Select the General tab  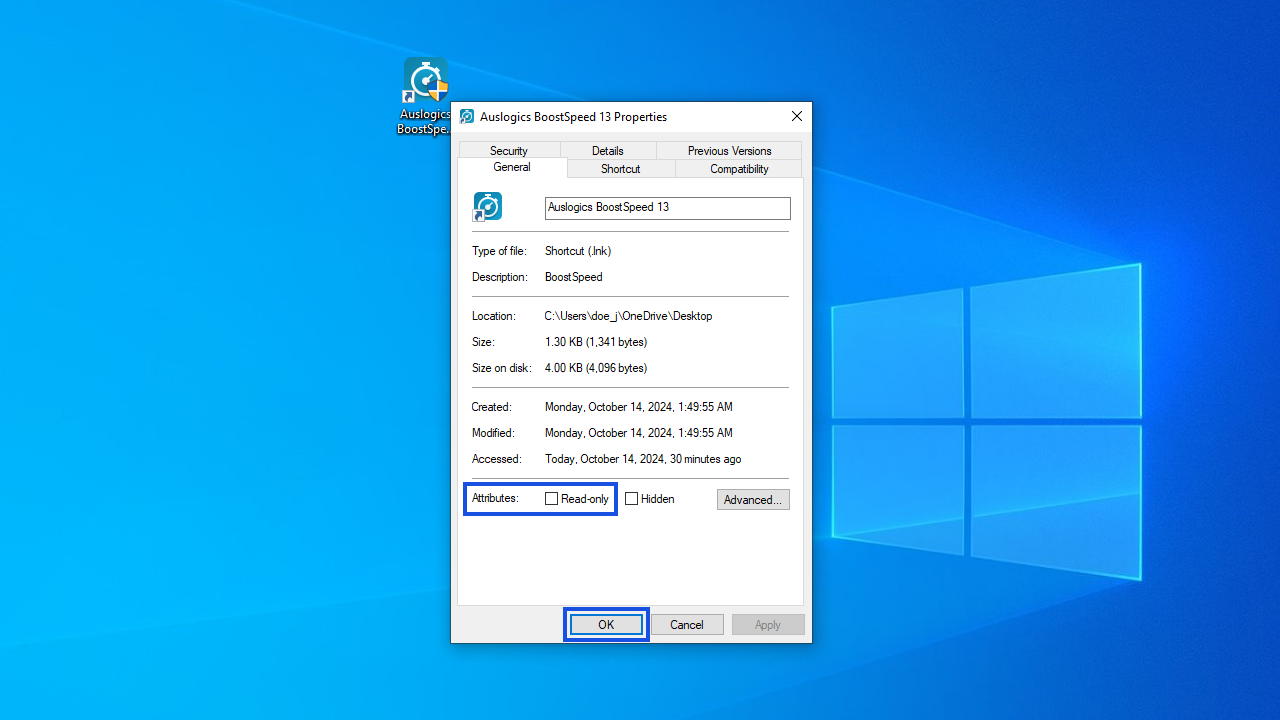(512, 167)
